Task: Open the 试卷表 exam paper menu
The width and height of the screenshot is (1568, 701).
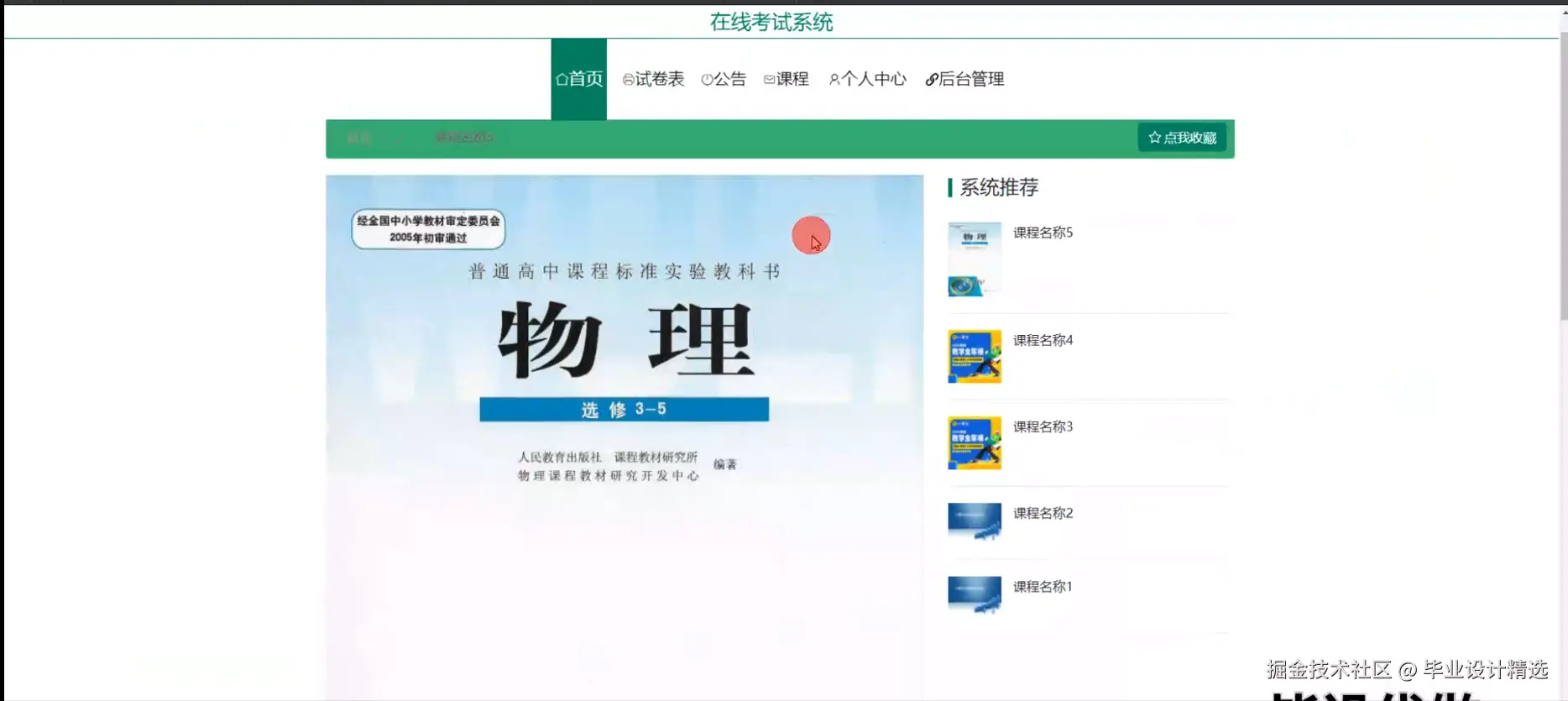Action: pyautogui.click(x=653, y=79)
